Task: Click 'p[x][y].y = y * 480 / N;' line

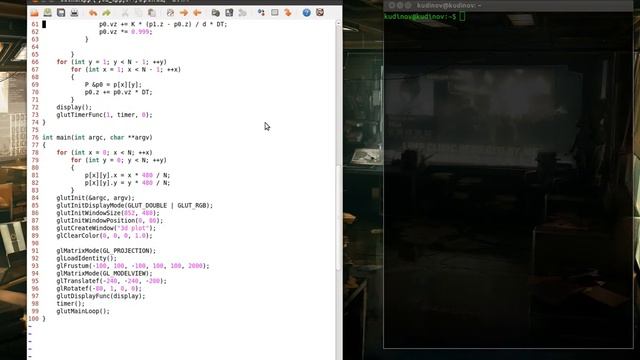Action: [127, 183]
